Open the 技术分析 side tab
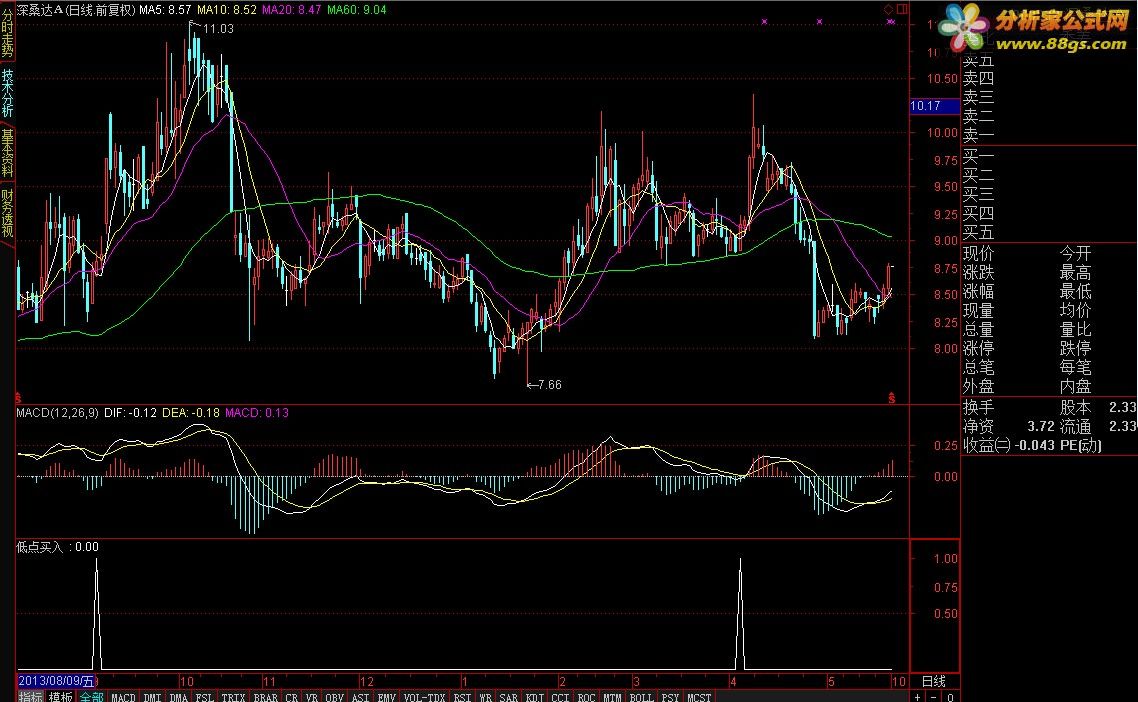The width and height of the screenshot is (1138, 702). 7,93
